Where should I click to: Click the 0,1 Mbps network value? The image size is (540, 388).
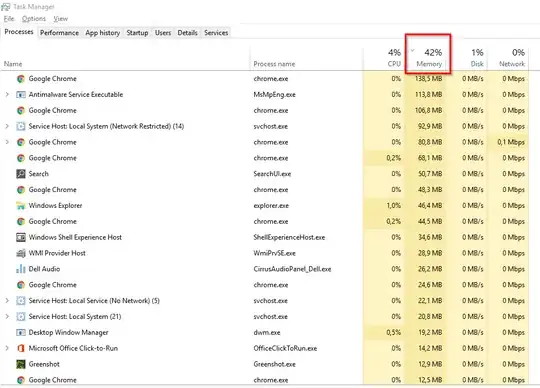coord(511,142)
